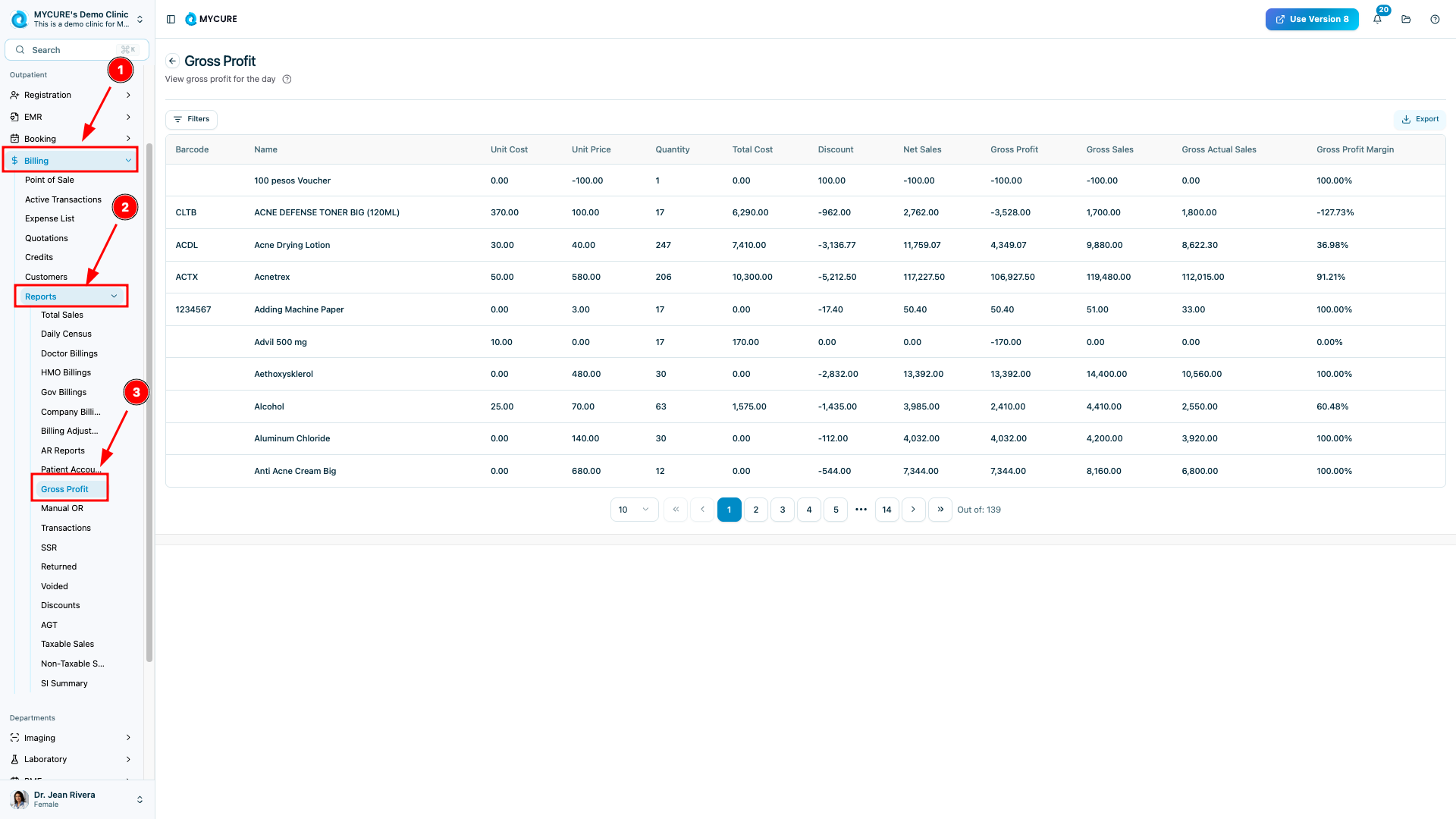This screenshot has height=819, width=1456.
Task: Click the folder icon in top bar
Action: (x=1406, y=19)
